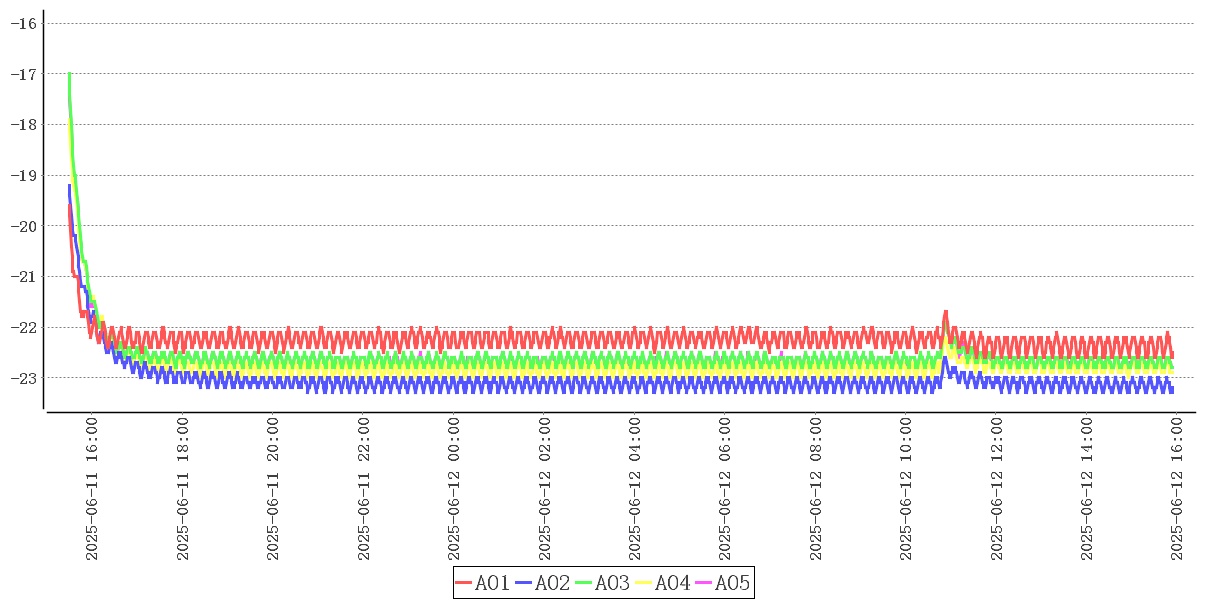Hide the A02 series via legend label
Image resolution: width=1207 pixels, height=600 pixels.
(553, 583)
